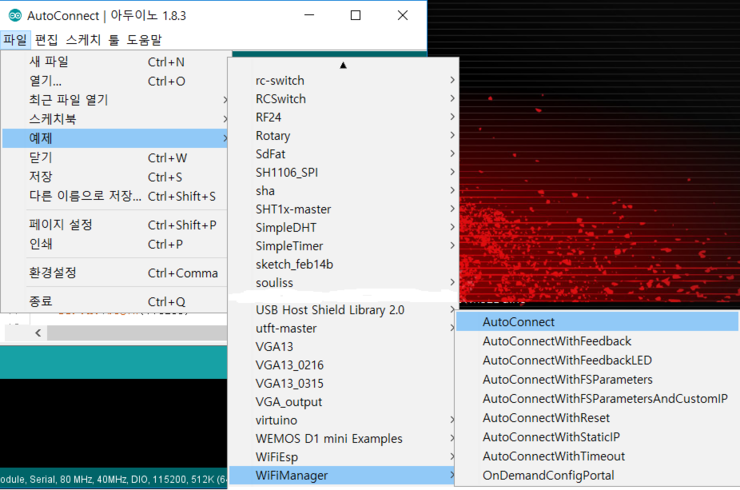Open 환경설정 preferences
Viewport: 740px width, 490px height.
click(115, 273)
